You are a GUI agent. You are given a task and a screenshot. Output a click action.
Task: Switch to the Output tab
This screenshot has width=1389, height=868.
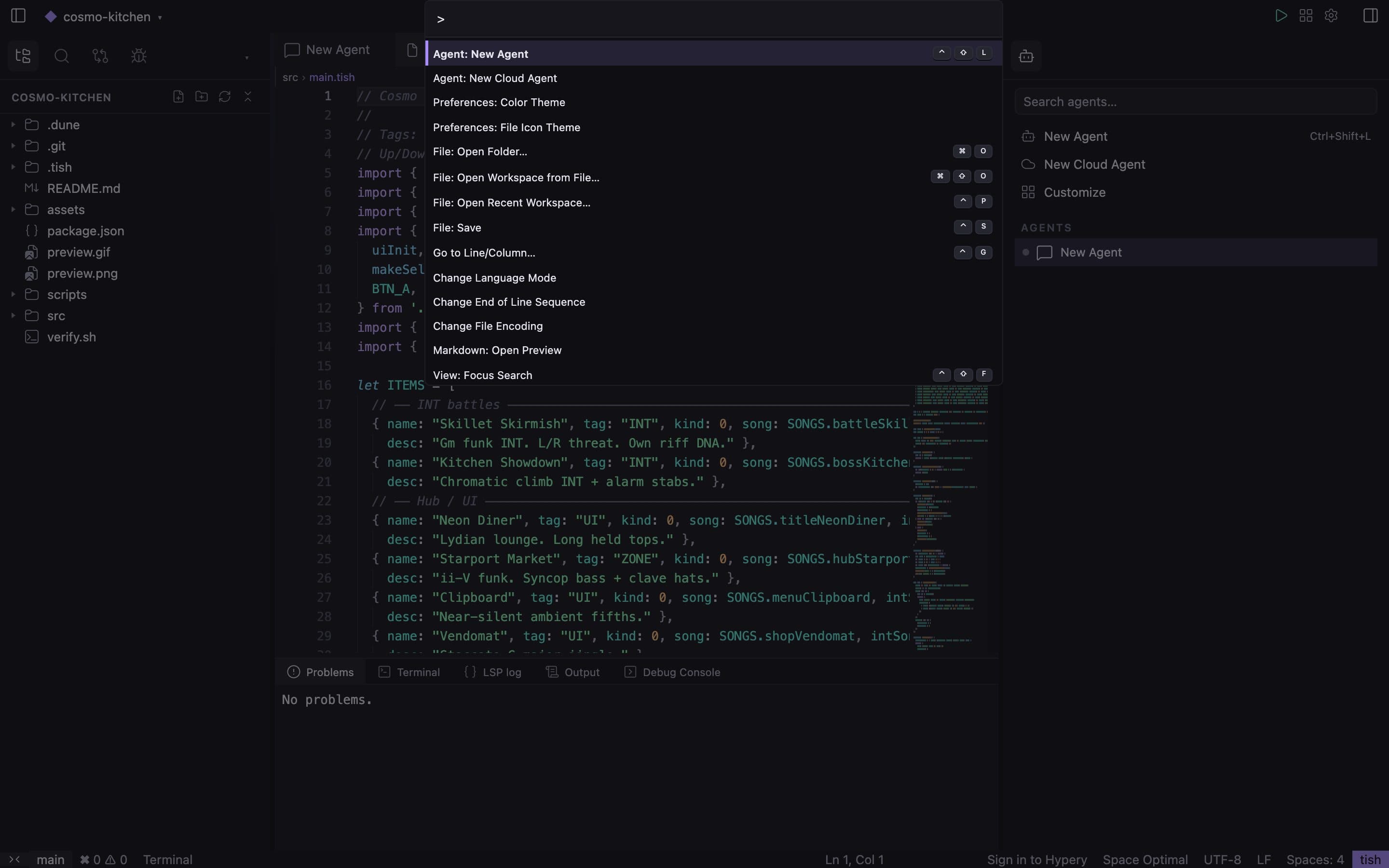(x=573, y=672)
